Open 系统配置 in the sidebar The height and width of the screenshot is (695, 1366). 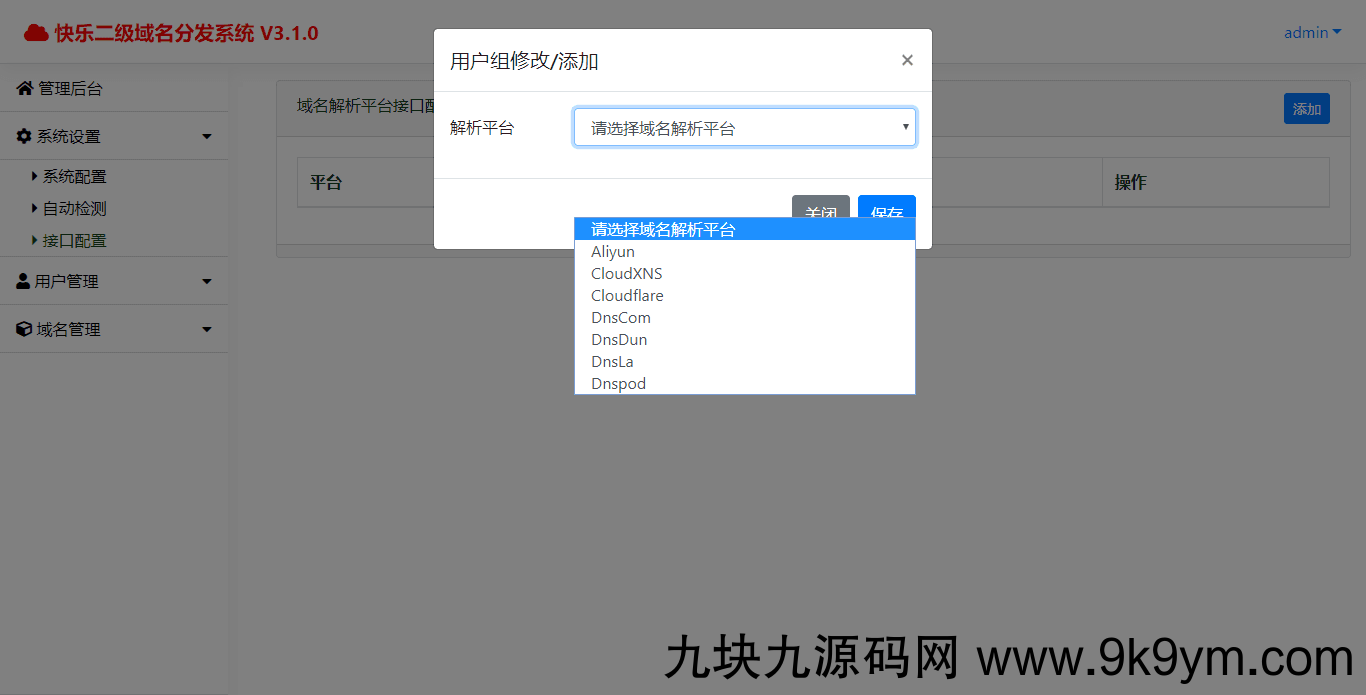pyautogui.click(x=74, y=177)
